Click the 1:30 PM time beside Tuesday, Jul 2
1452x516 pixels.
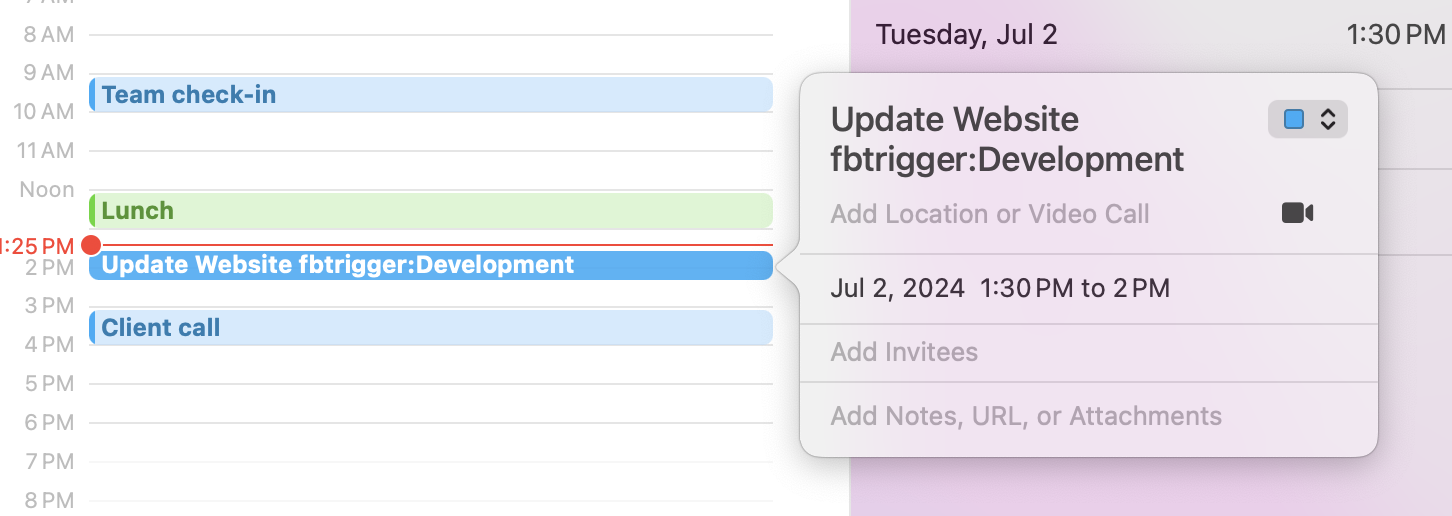click(1395, 35)
